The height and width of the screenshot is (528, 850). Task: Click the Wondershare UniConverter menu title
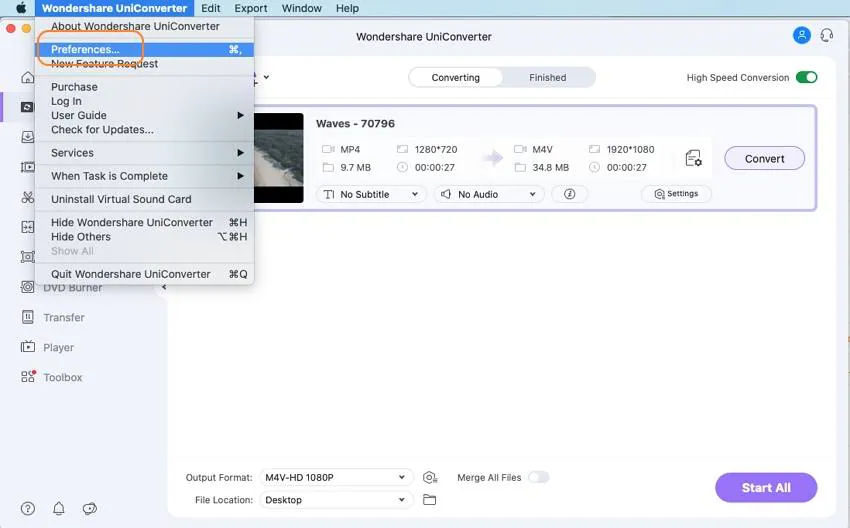[x=114, y=8]
